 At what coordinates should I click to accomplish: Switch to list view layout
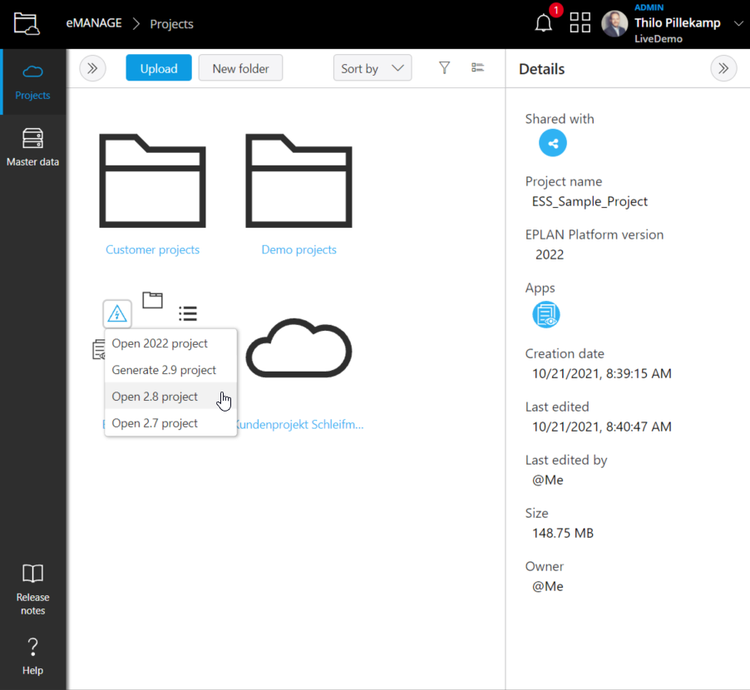click(478, 68)
